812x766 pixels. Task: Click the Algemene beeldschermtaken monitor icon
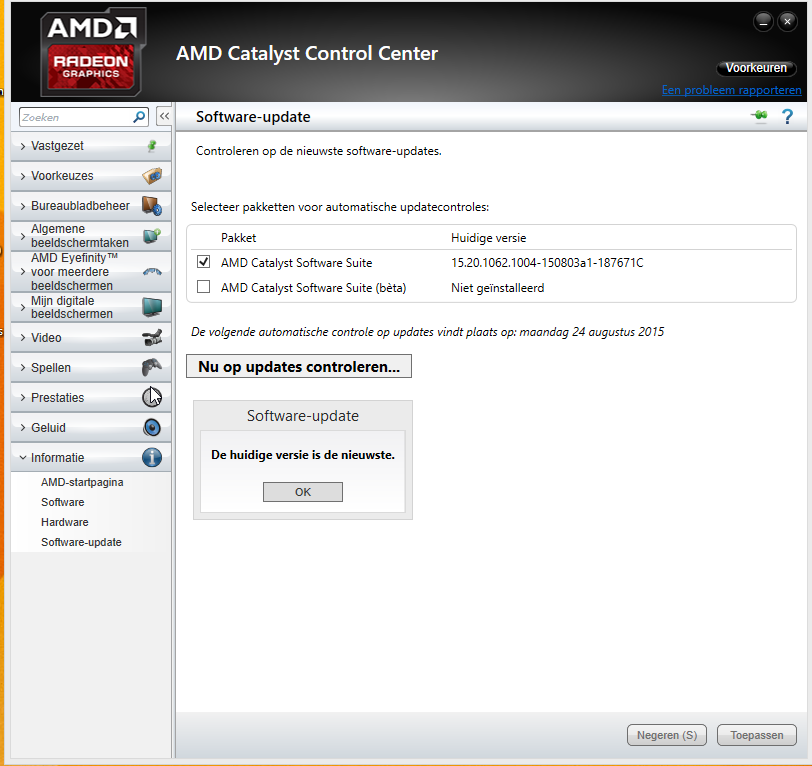[x=152, y=236]
